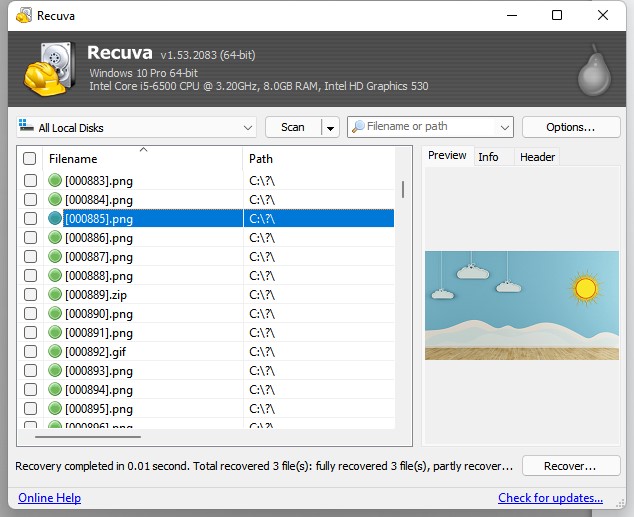Select the [000891].png file name
The height and width of the screenshot is (517, 634).
[x=99, y=333]
